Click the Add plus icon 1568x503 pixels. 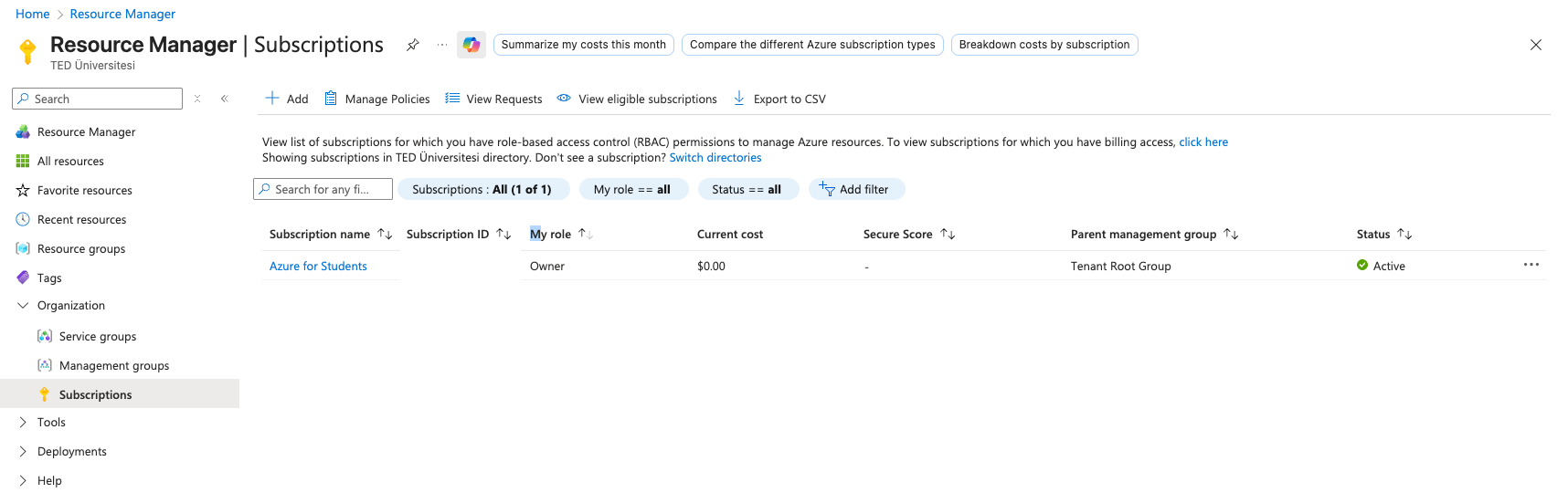(272, 99)
